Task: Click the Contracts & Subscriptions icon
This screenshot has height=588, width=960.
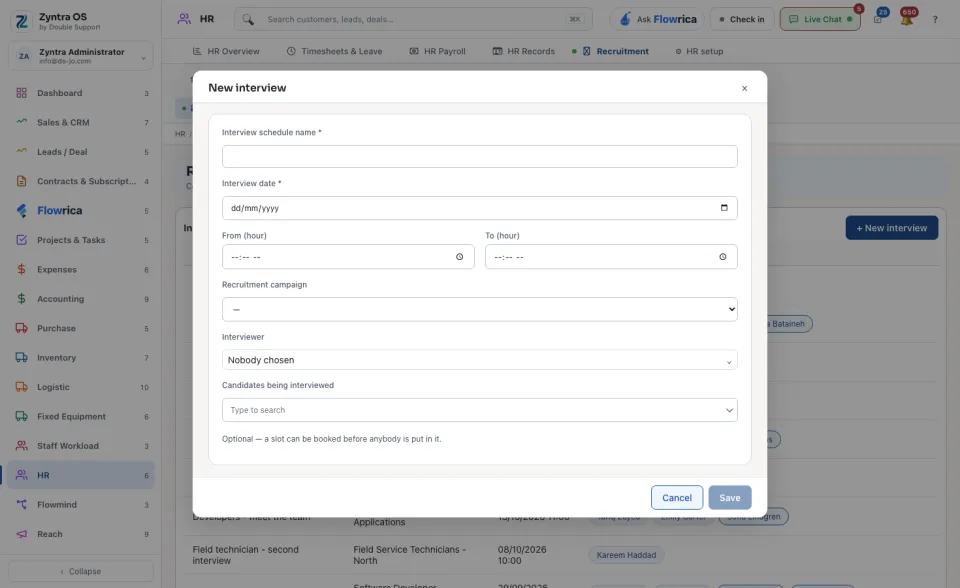Action: coord(21,181)
